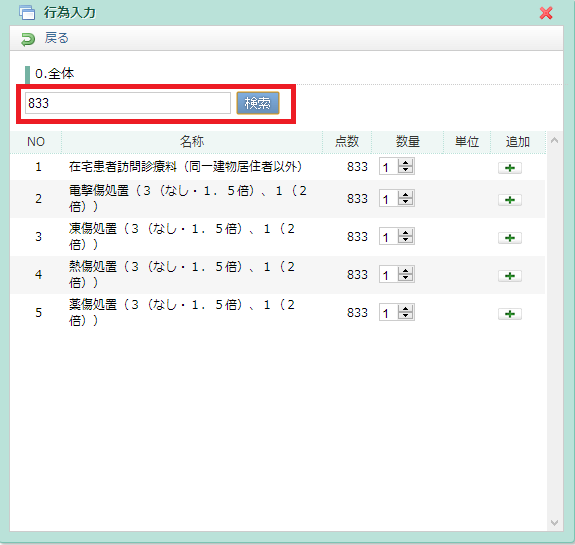The height and width of the screenshot is (545, 575).
Task: Decrease quantity for 電撃傷処置 row
Action: pos(406,202)
